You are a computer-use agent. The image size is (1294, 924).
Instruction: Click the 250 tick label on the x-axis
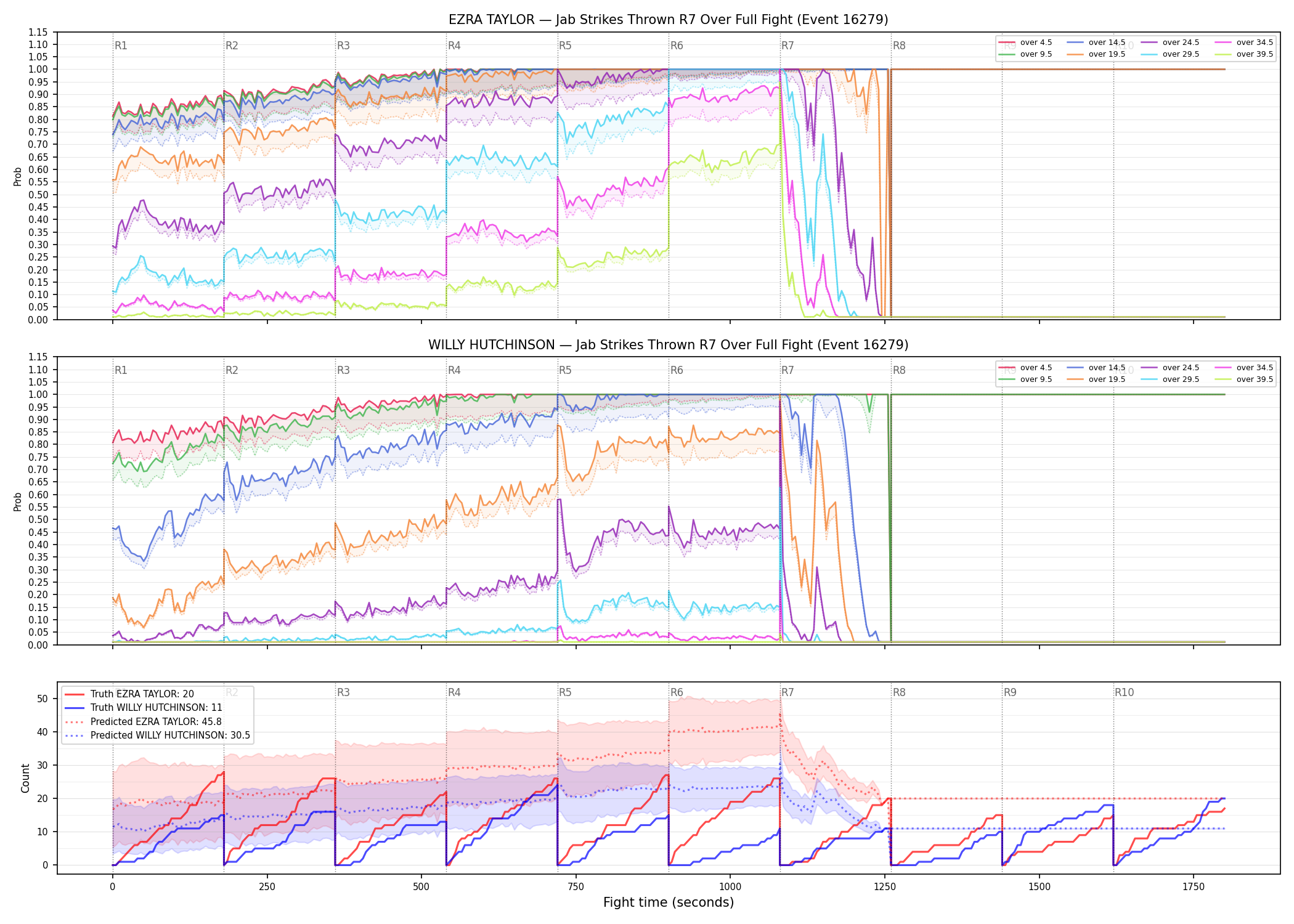(x=267, y=886)
